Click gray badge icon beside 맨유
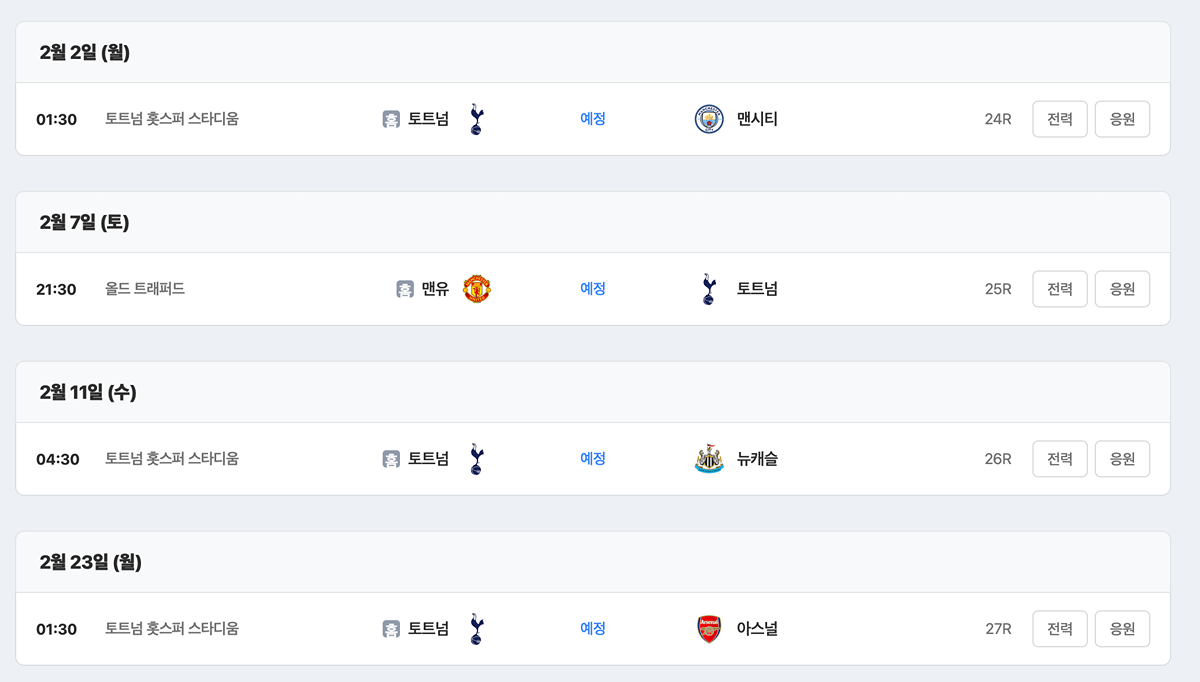Image resolution: width=1200 pixels, height=682 pixels. (x=405, y=289)
